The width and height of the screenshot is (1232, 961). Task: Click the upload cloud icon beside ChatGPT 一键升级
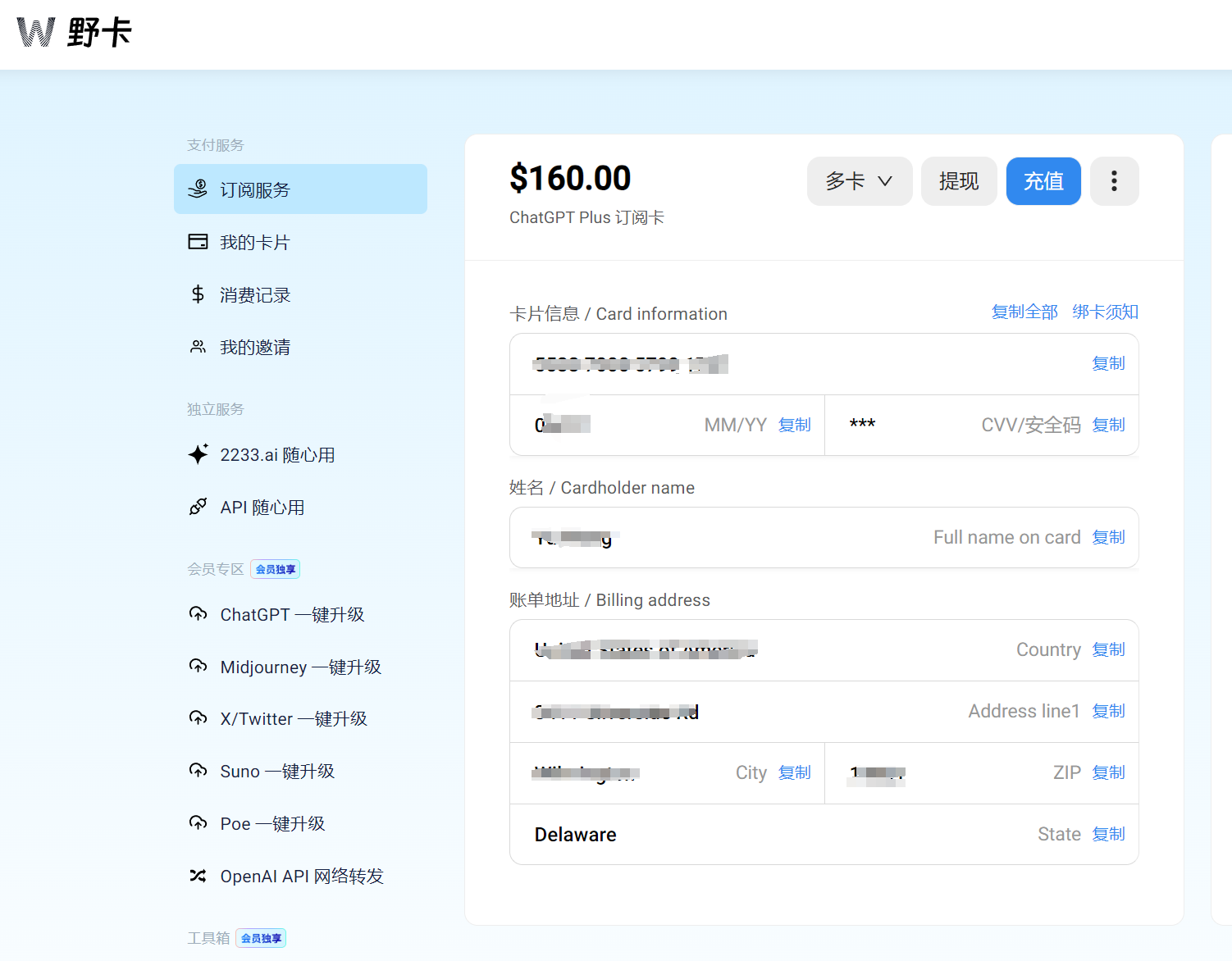tap(198, 614)
